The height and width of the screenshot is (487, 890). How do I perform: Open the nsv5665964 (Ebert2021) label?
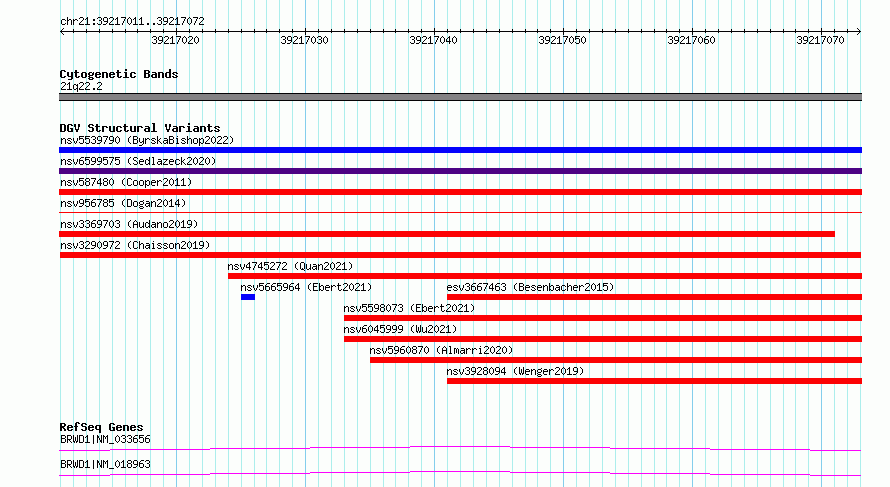pos(306,287)
